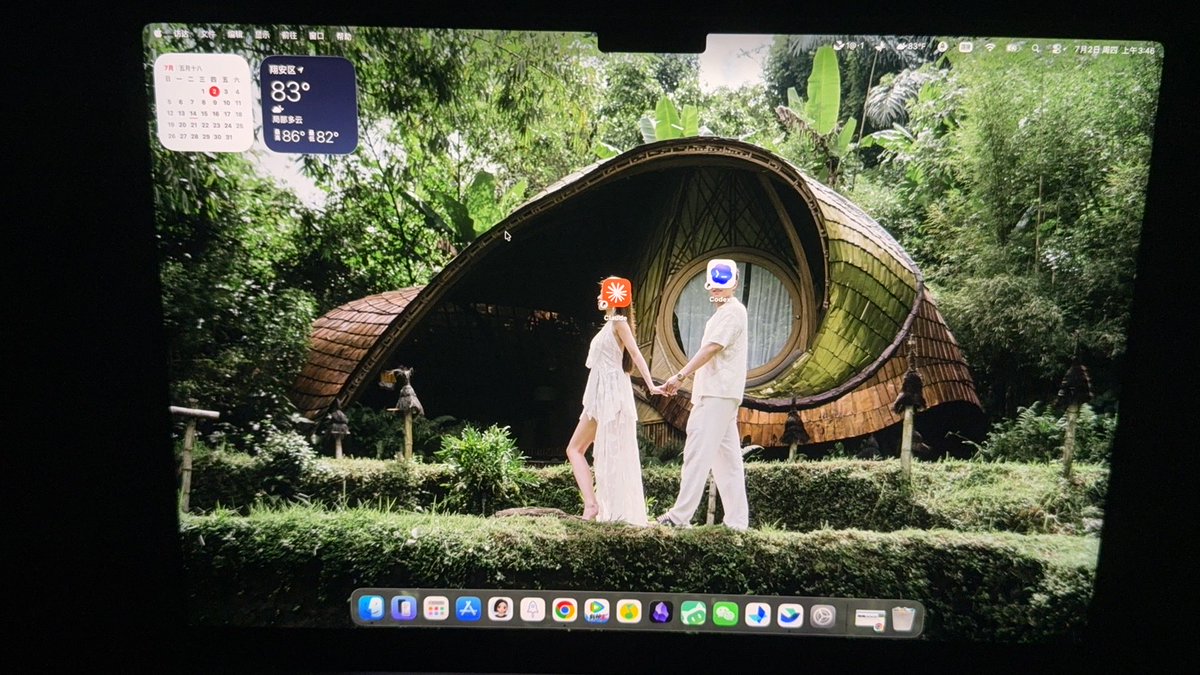Viewport: 1200px width, 675px height.
Task: Select the Codex desktop icon
Action: click(x=721, y=274)
